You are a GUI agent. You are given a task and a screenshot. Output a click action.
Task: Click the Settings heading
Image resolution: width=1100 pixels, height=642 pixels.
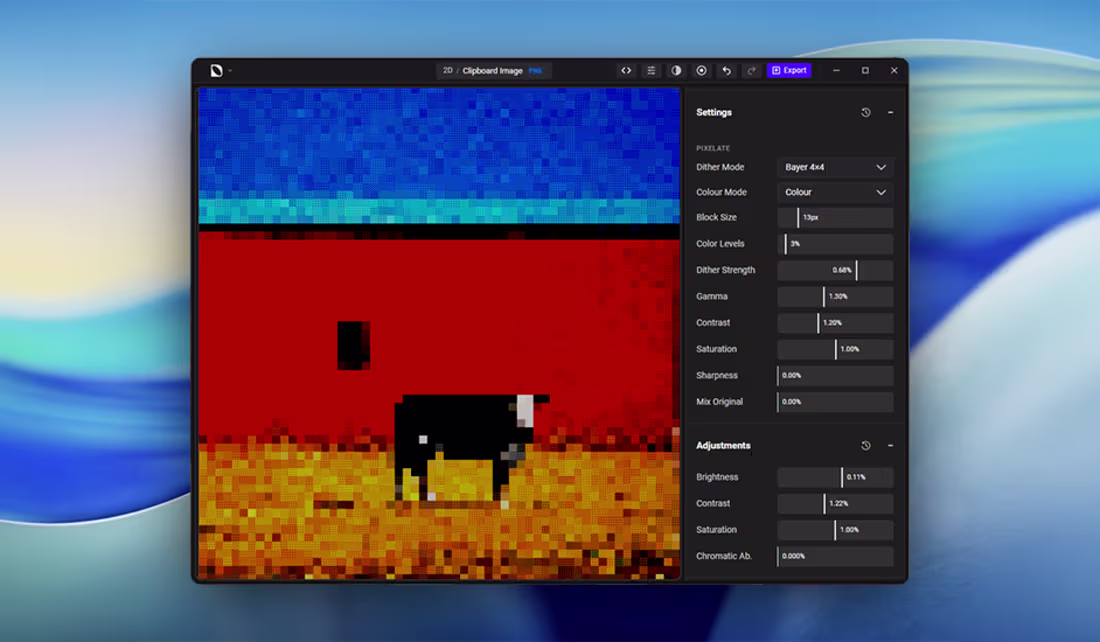click(714, 112)
